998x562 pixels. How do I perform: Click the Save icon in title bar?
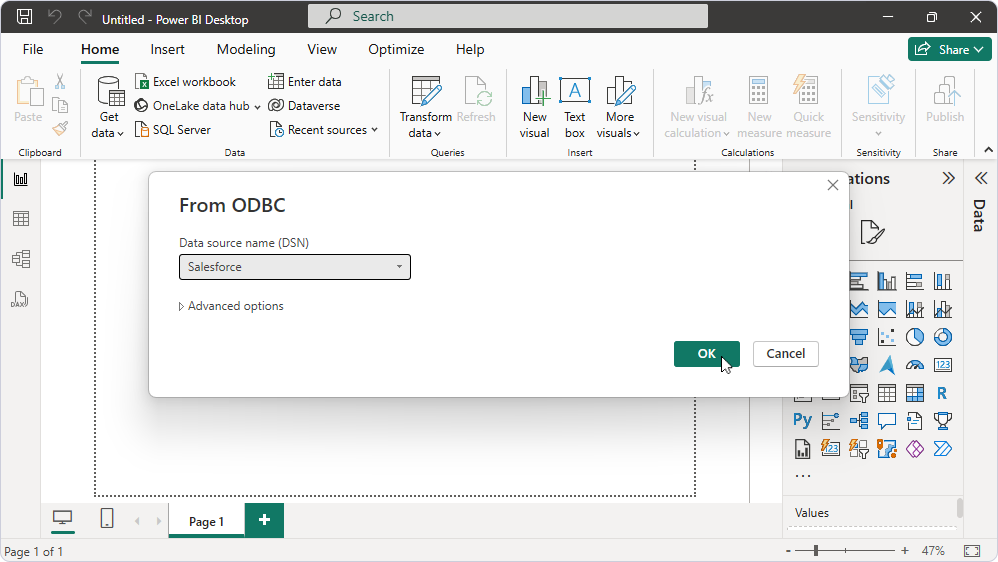coord(24,17)
